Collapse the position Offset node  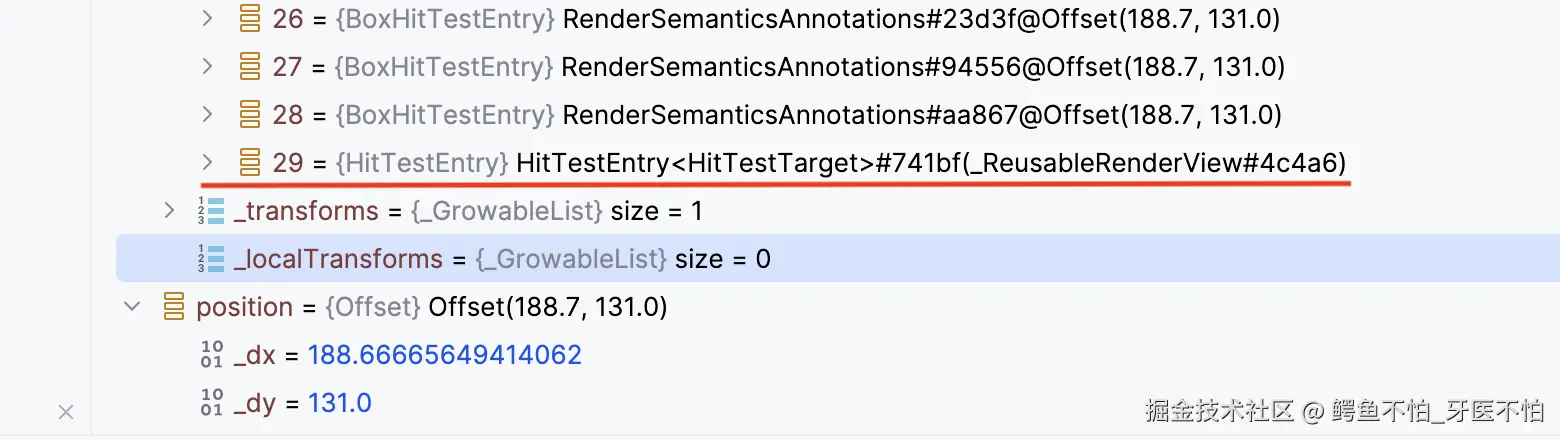(x=131, y=307)
